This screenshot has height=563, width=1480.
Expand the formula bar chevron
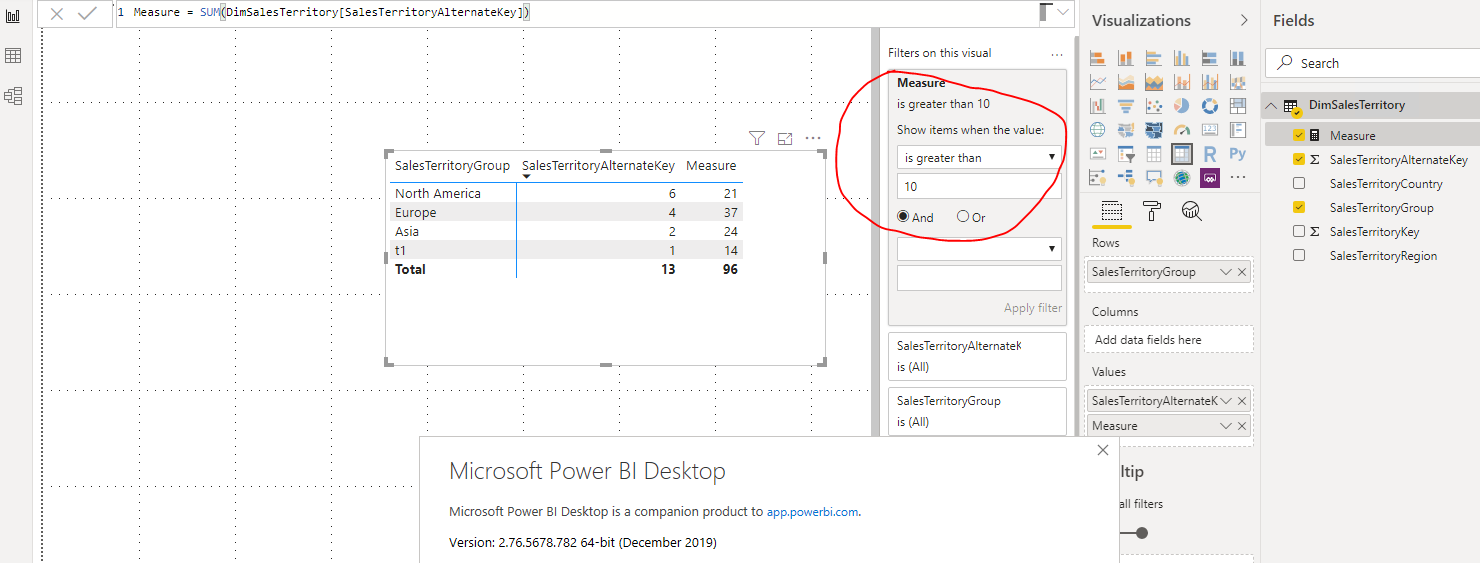pyautogui.click(x=1063, y=12)
